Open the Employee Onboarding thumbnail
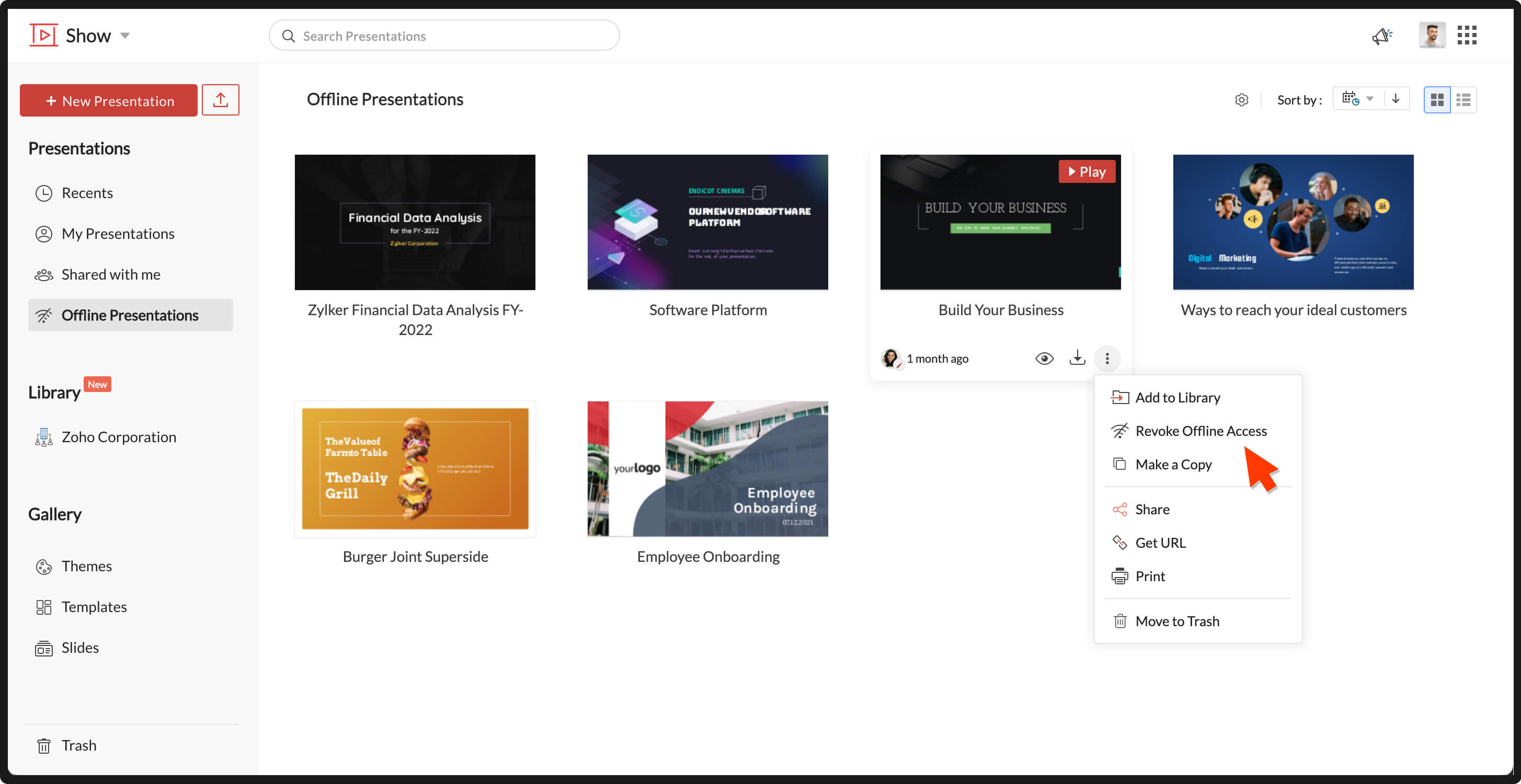Viewport: 1521px width, 784px height. coord(707,469)
